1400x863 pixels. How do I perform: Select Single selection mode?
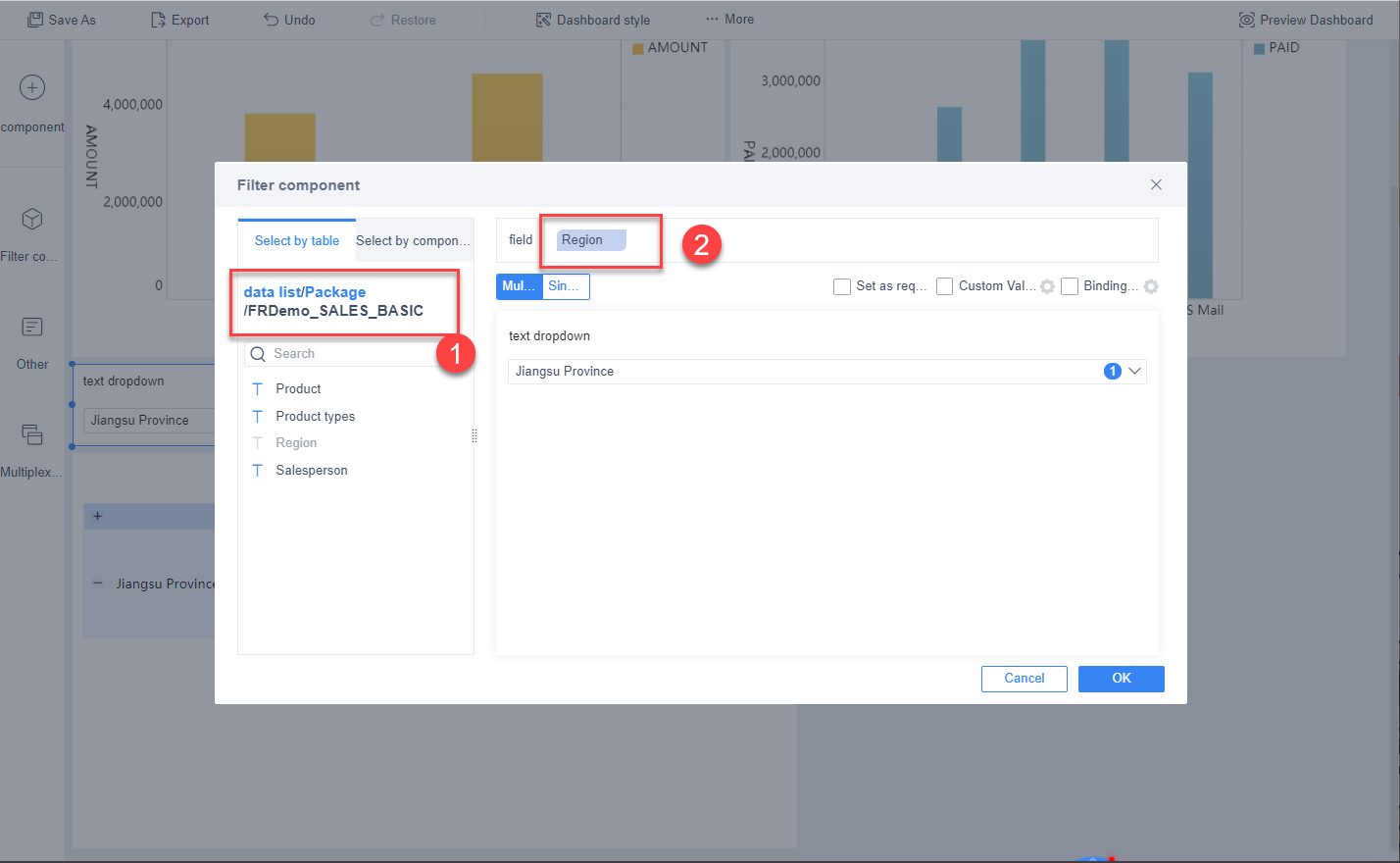(566, 286)
